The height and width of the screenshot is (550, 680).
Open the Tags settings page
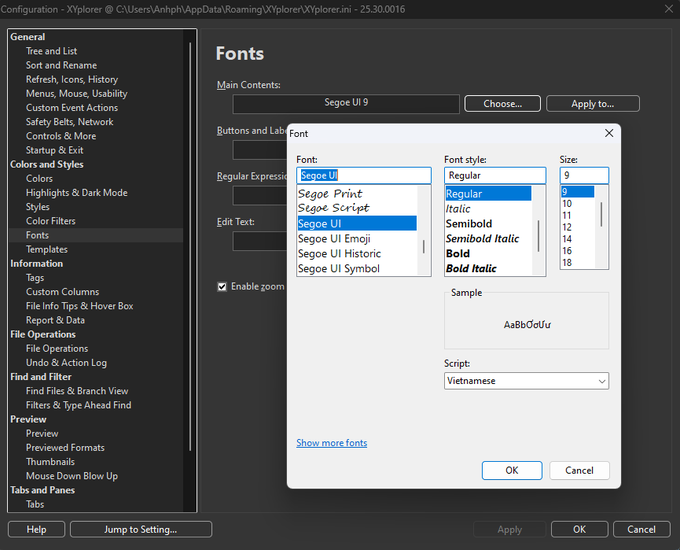point(35,278)
